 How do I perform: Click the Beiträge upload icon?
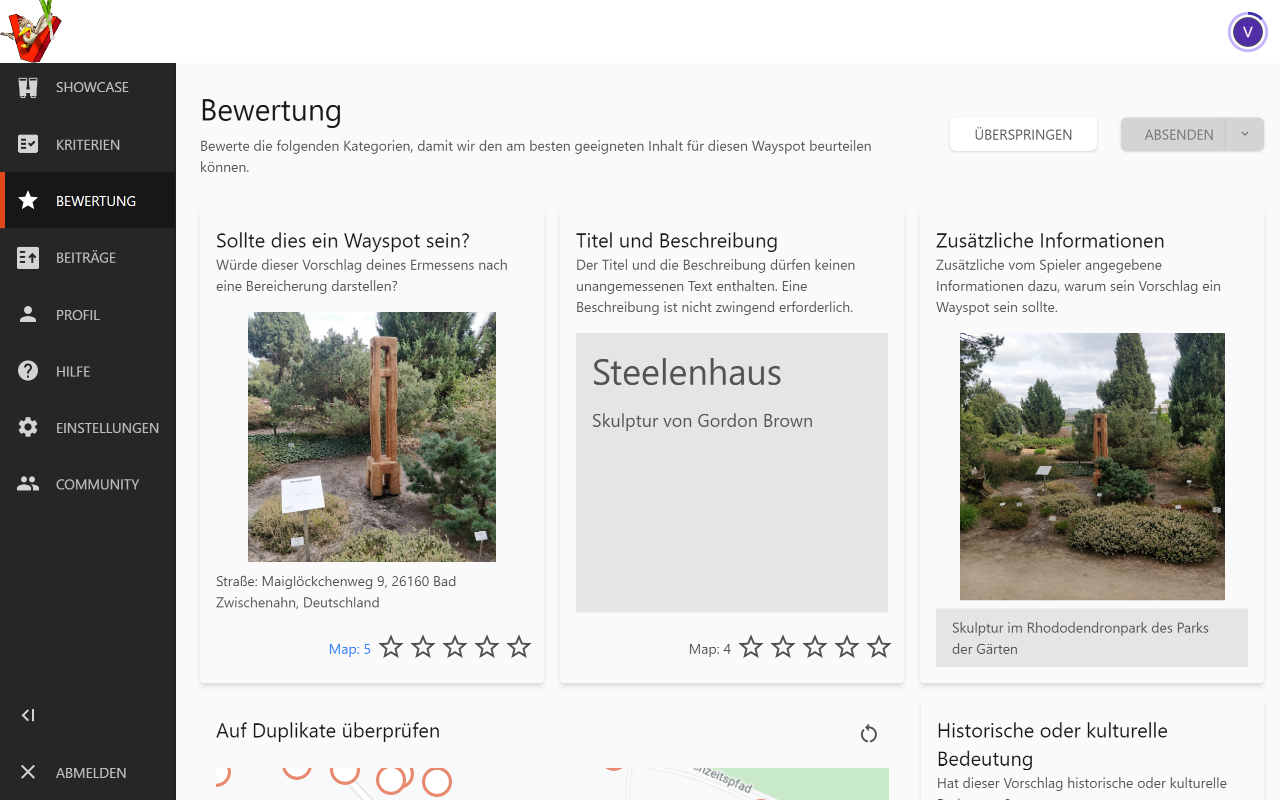point(28,258)
